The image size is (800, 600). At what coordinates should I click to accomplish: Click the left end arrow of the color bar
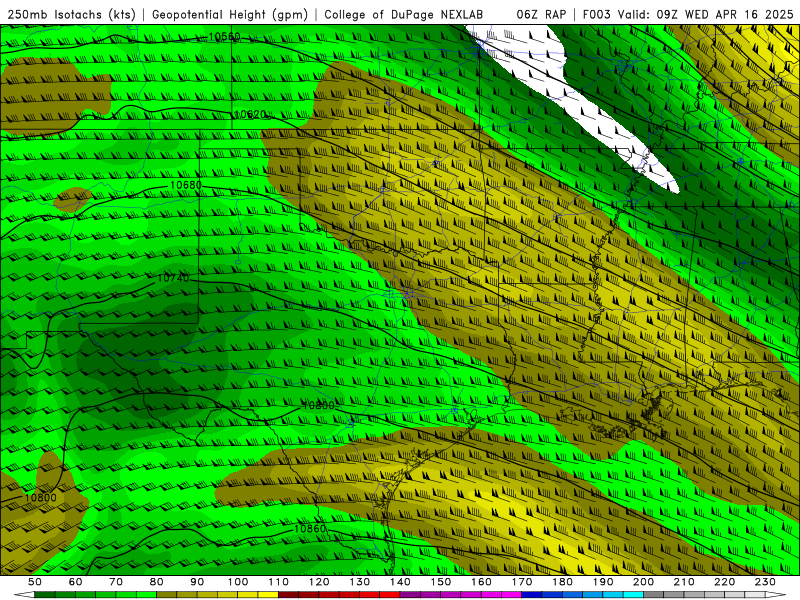click(x=24, y=595)
